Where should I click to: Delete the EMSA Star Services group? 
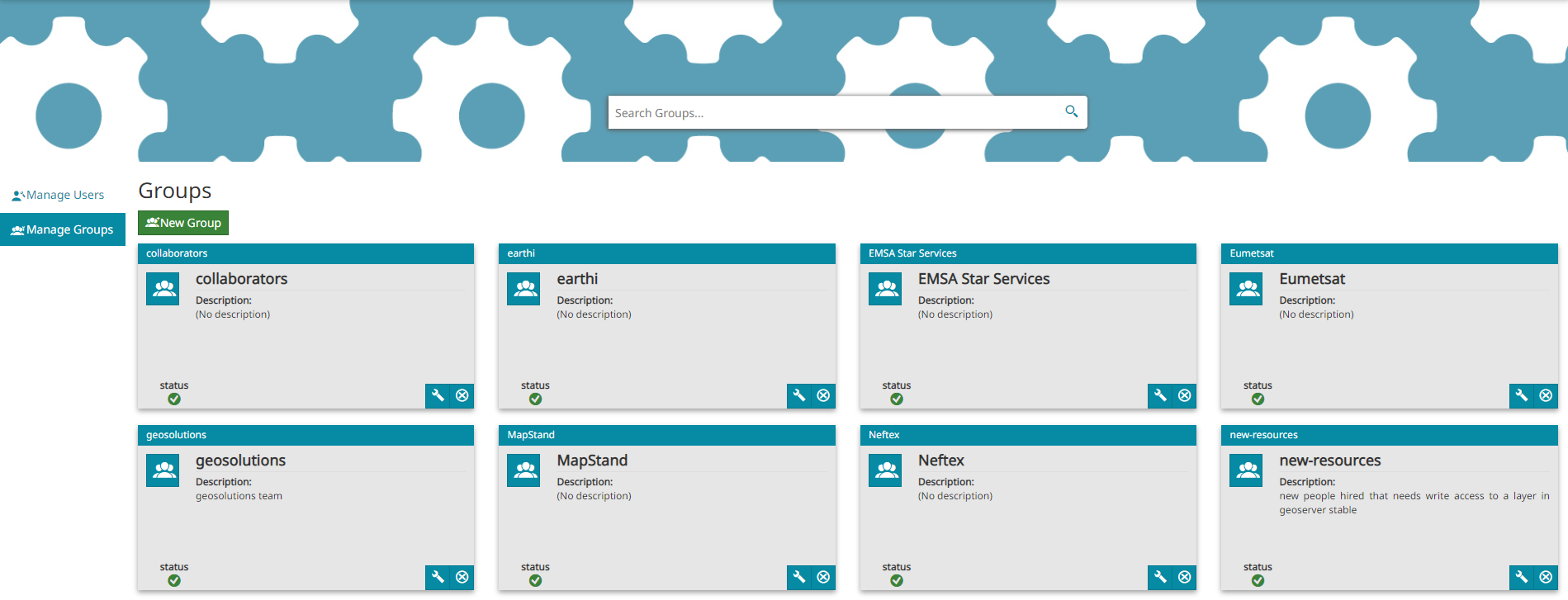coord(1185,396)
